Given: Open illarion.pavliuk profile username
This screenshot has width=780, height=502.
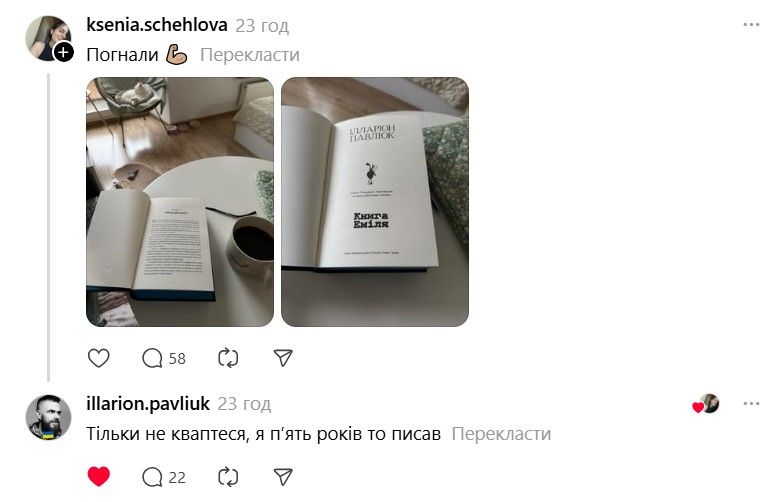Looking at the screenshot, I should 148,403.
